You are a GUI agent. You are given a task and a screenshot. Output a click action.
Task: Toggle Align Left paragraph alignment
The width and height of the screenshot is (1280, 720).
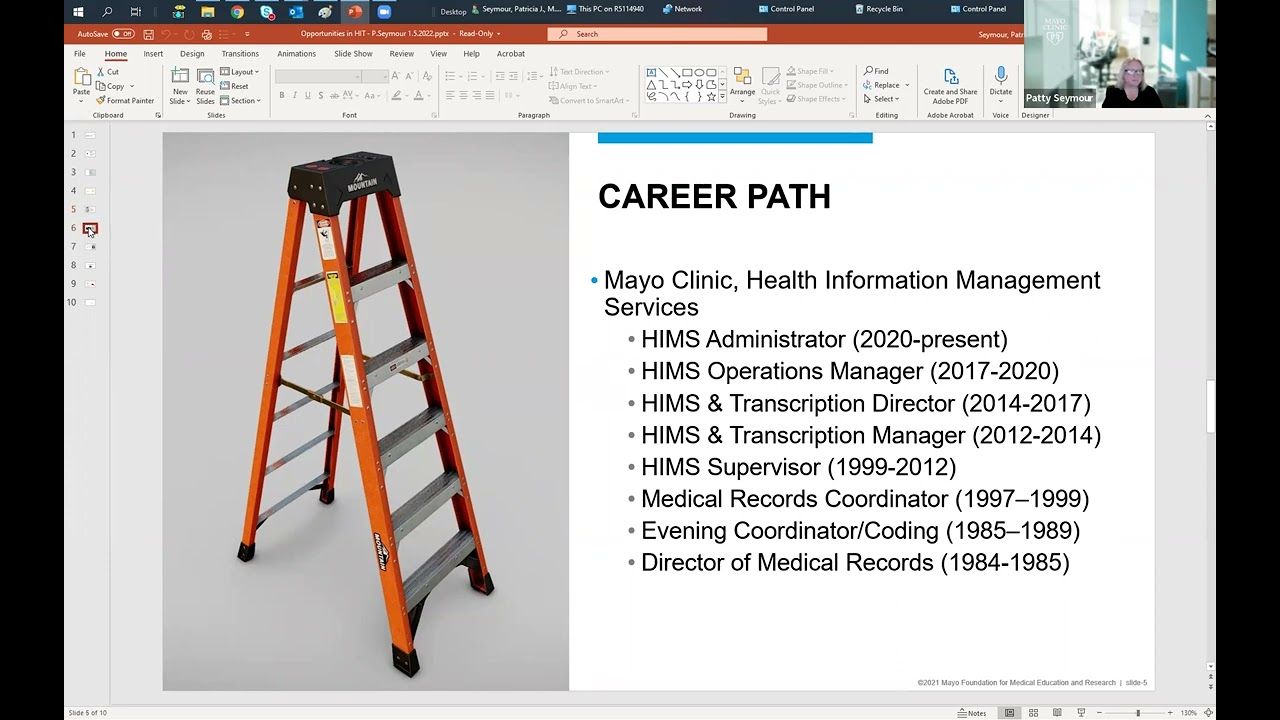(x=449, y=95)
